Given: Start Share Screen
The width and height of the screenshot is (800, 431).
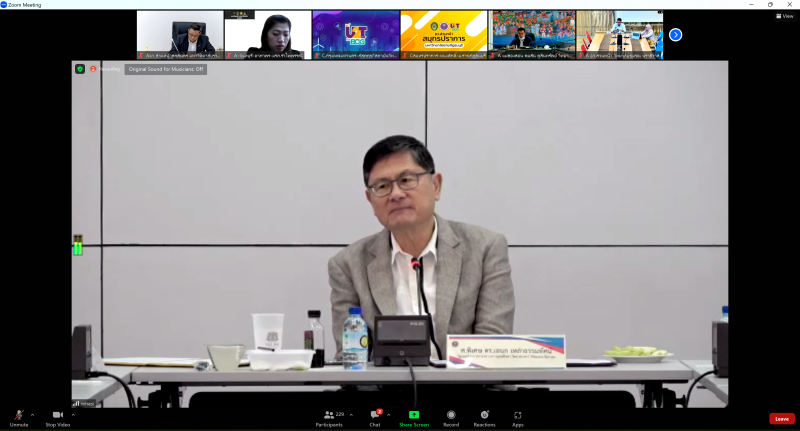Looking at the screenshot, I should tap(414, 415).
